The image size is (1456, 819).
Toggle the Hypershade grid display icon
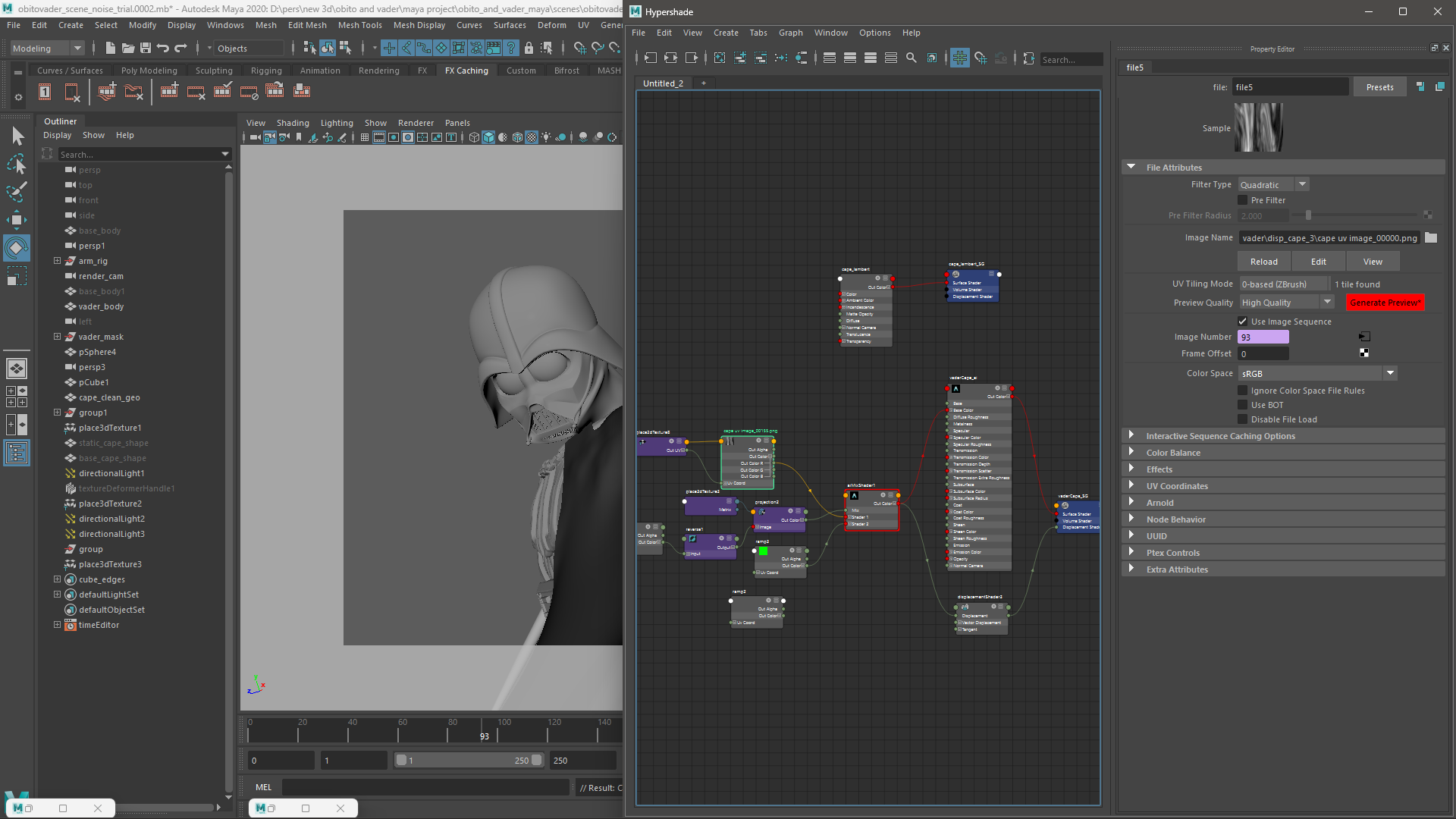coord(960,58)
